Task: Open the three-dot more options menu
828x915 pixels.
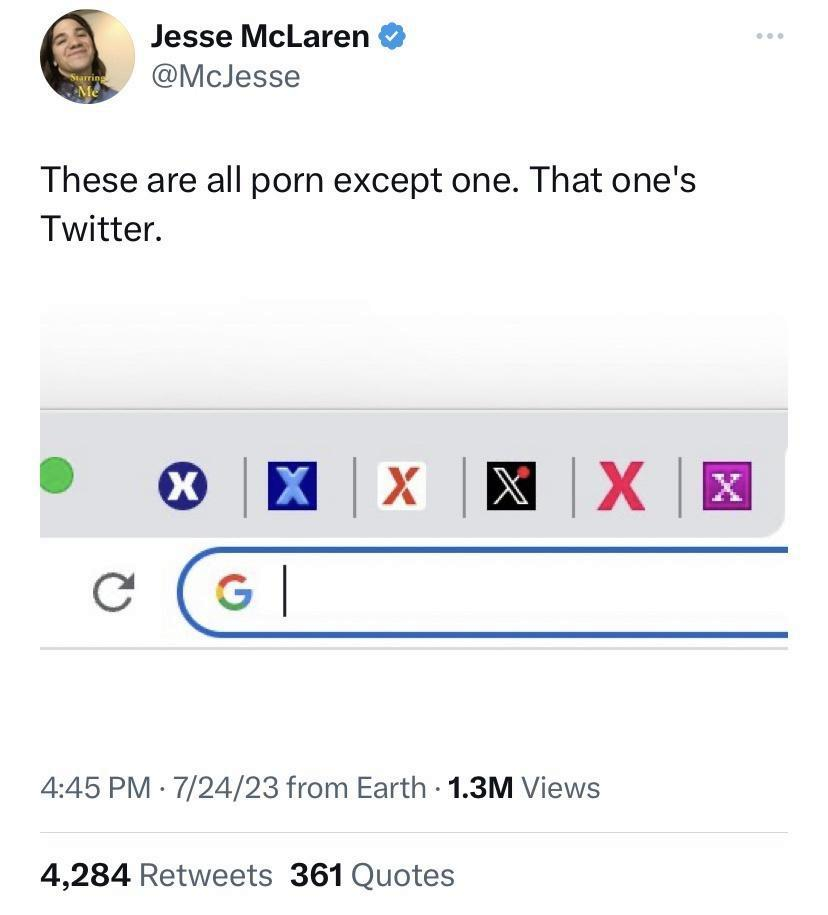Action: point(770,36)
